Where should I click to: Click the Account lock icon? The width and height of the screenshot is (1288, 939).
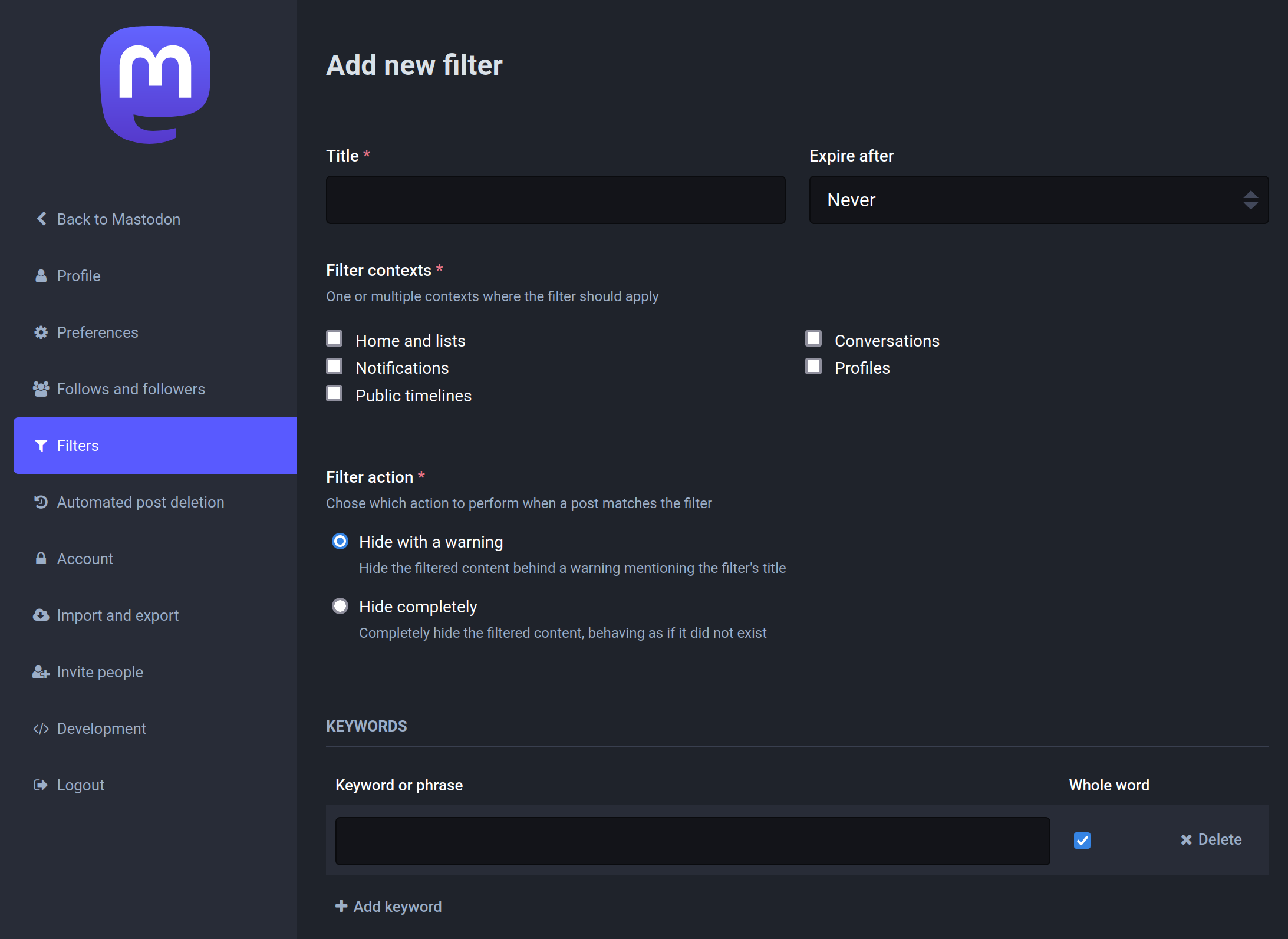click(x=41, y=558)
